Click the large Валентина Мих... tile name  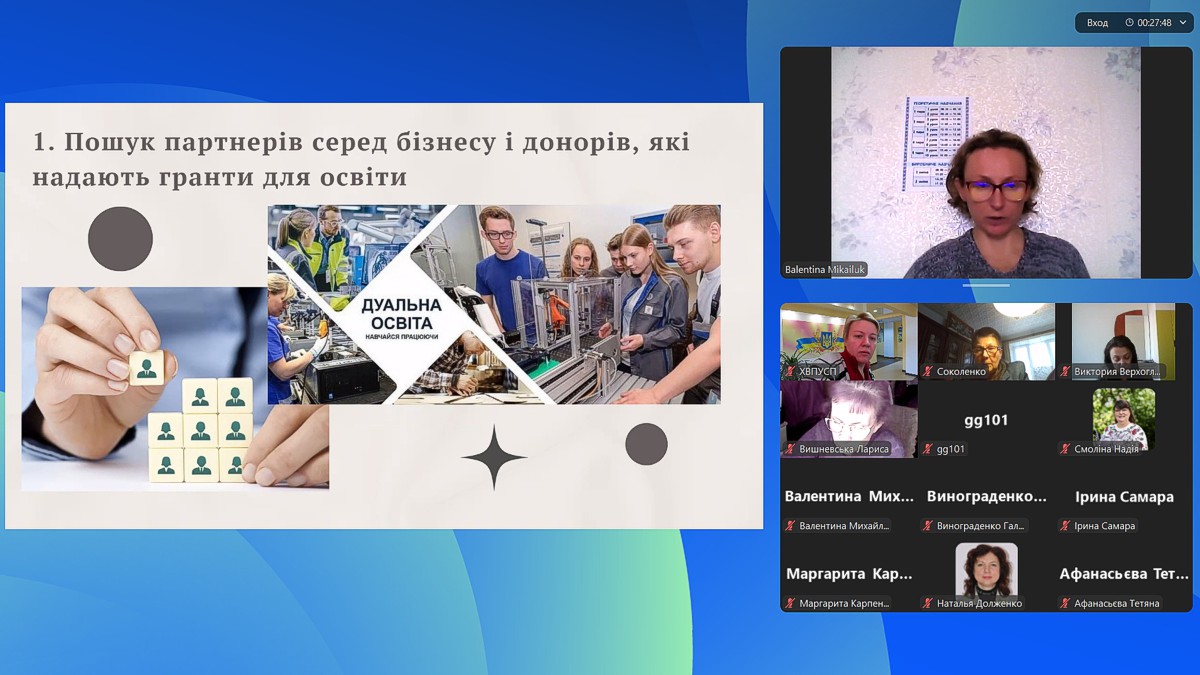pos(849,497)
